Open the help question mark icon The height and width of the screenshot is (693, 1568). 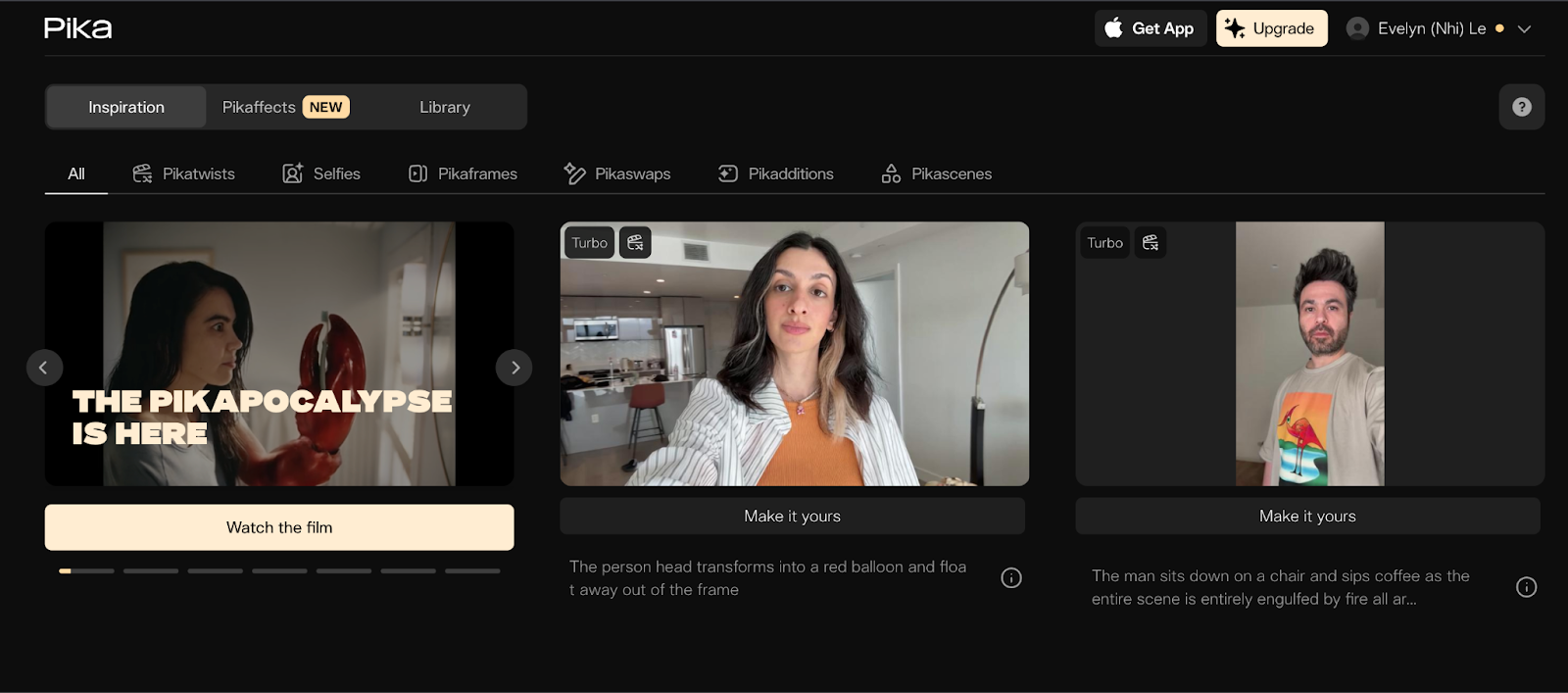click(x=1522, y=107)
